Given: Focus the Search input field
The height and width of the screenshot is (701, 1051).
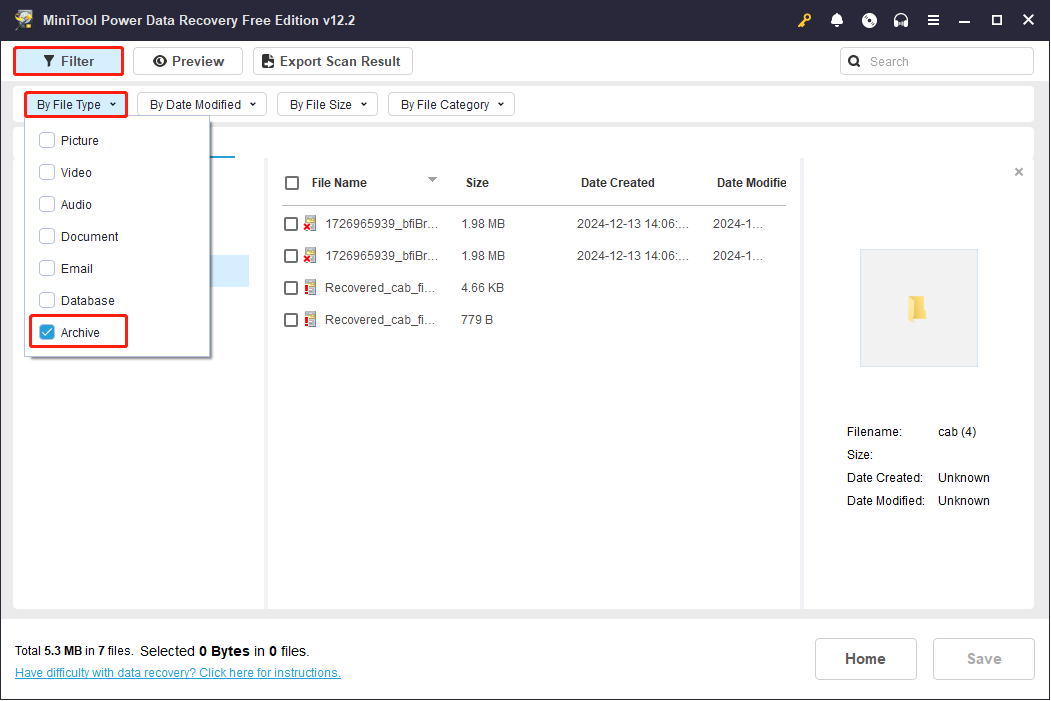Looking at the screenshot, I should pyautogui.click(x=936, y=61).
